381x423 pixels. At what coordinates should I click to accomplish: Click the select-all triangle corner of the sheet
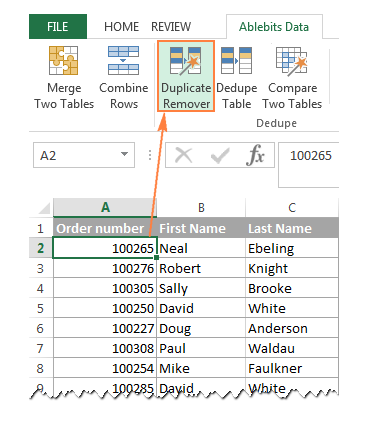tap(44, 209)
